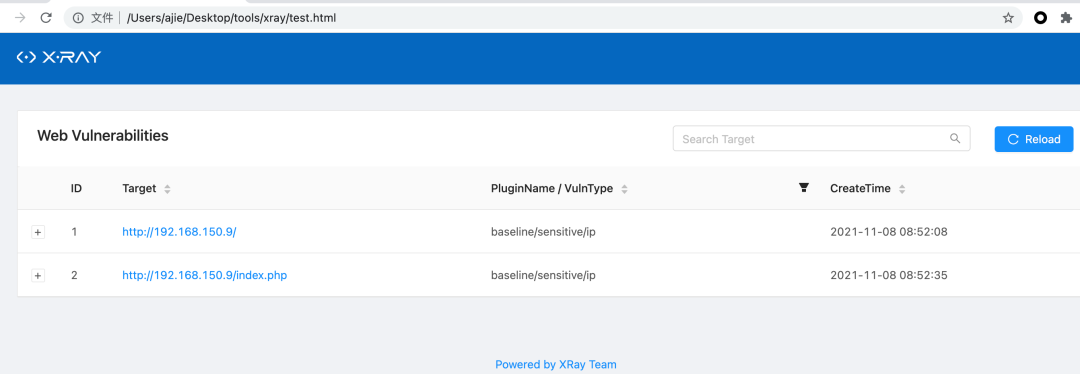This screenshot has height=374, width=1080.
Task: Open Powered by XRay Team link
Action: (x=556, y=364)
